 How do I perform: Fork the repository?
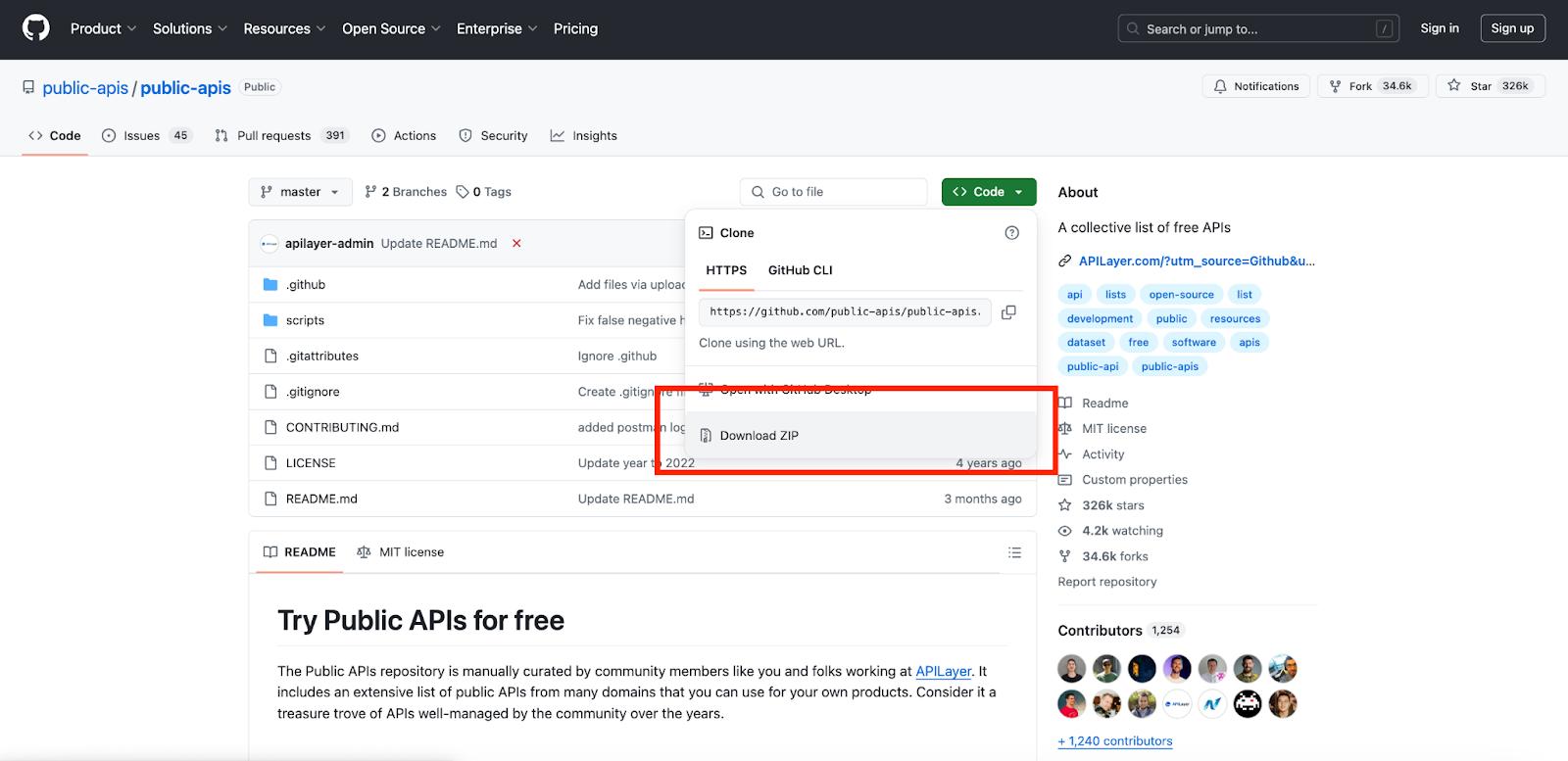tap(1372, 86)
